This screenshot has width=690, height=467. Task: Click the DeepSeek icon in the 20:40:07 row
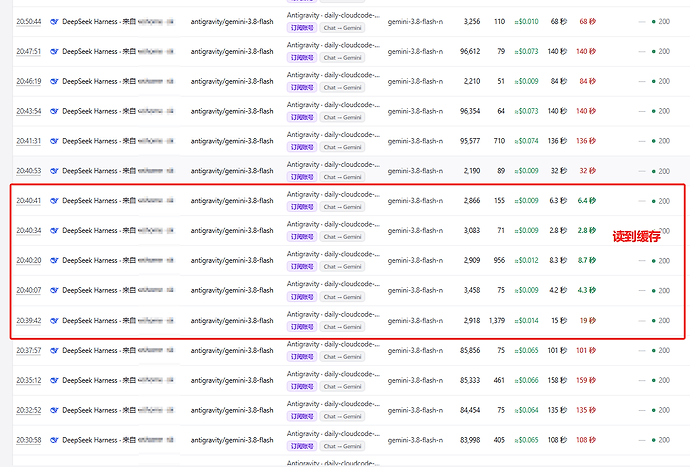tap(54, 290)
